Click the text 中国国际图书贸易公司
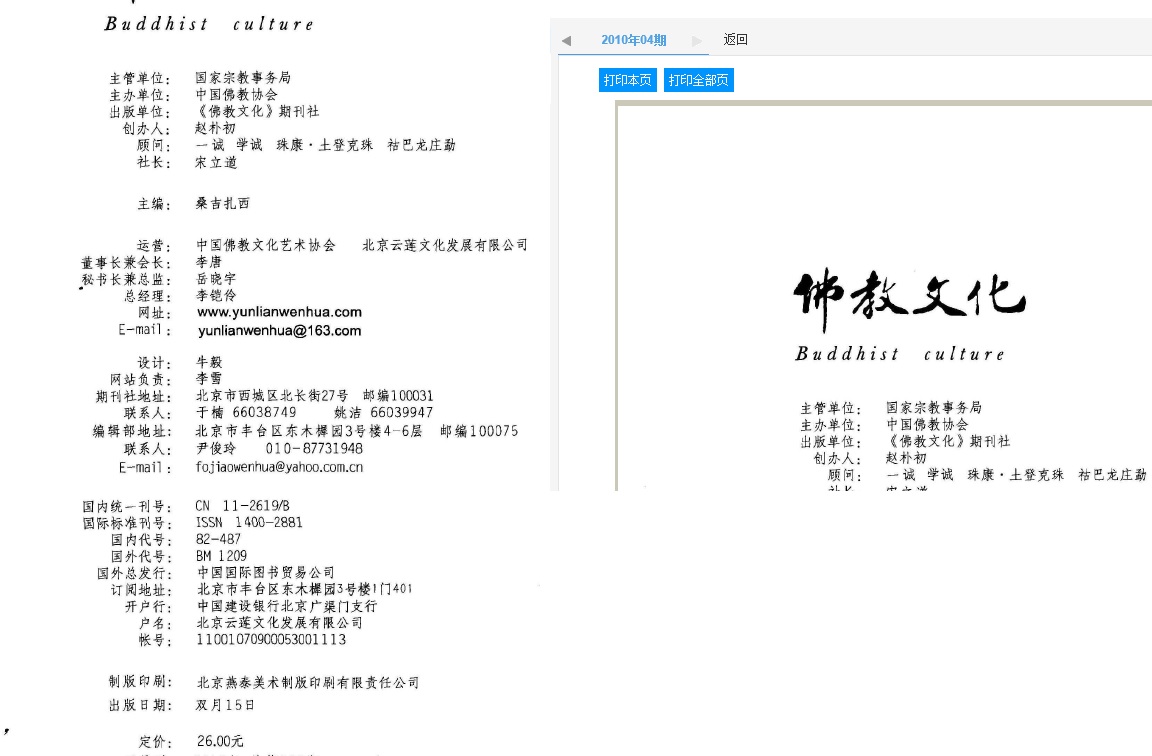This screenshot has height=756, width=1152. coord(265,572)
